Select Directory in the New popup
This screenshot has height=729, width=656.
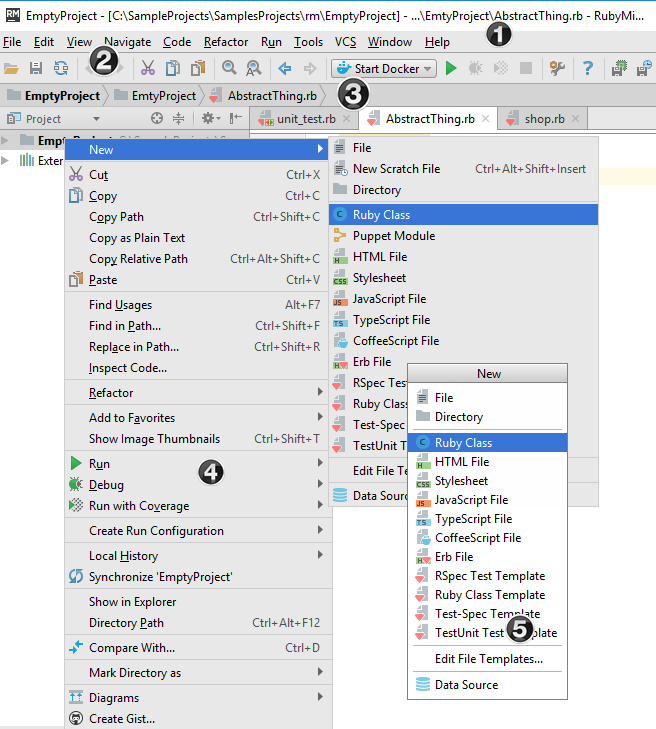tap(487, 417)
